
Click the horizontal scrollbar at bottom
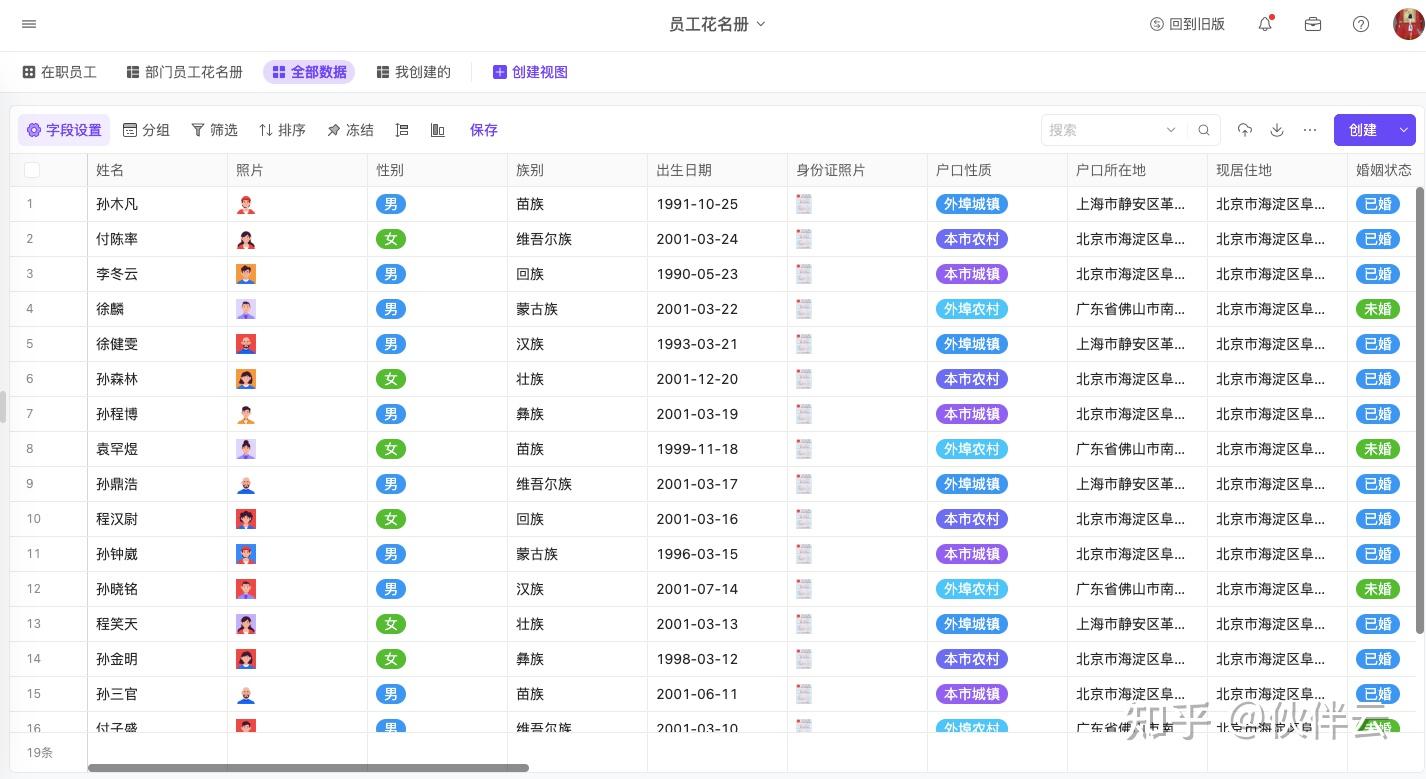(x=308, y=768)
